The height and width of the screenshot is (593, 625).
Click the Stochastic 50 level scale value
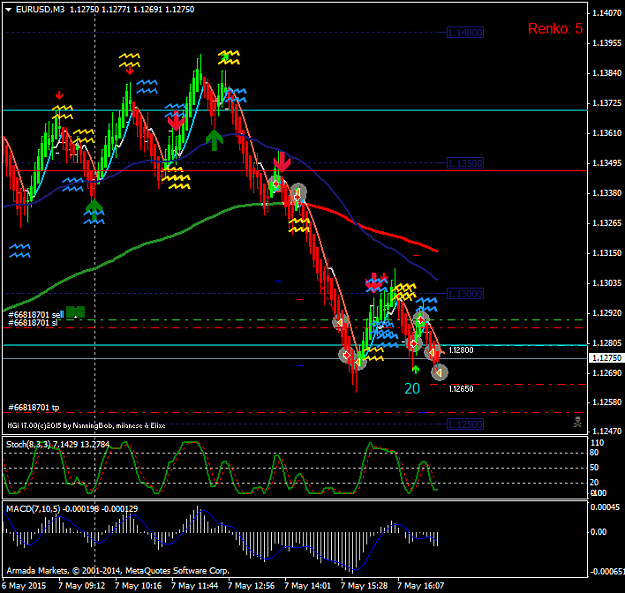click(x=594, y=467)
